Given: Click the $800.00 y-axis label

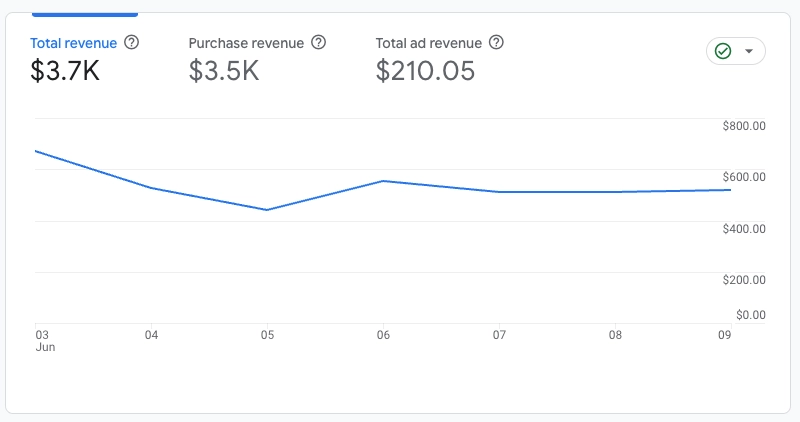Looking at the screenshot, I should click(743, 126).
